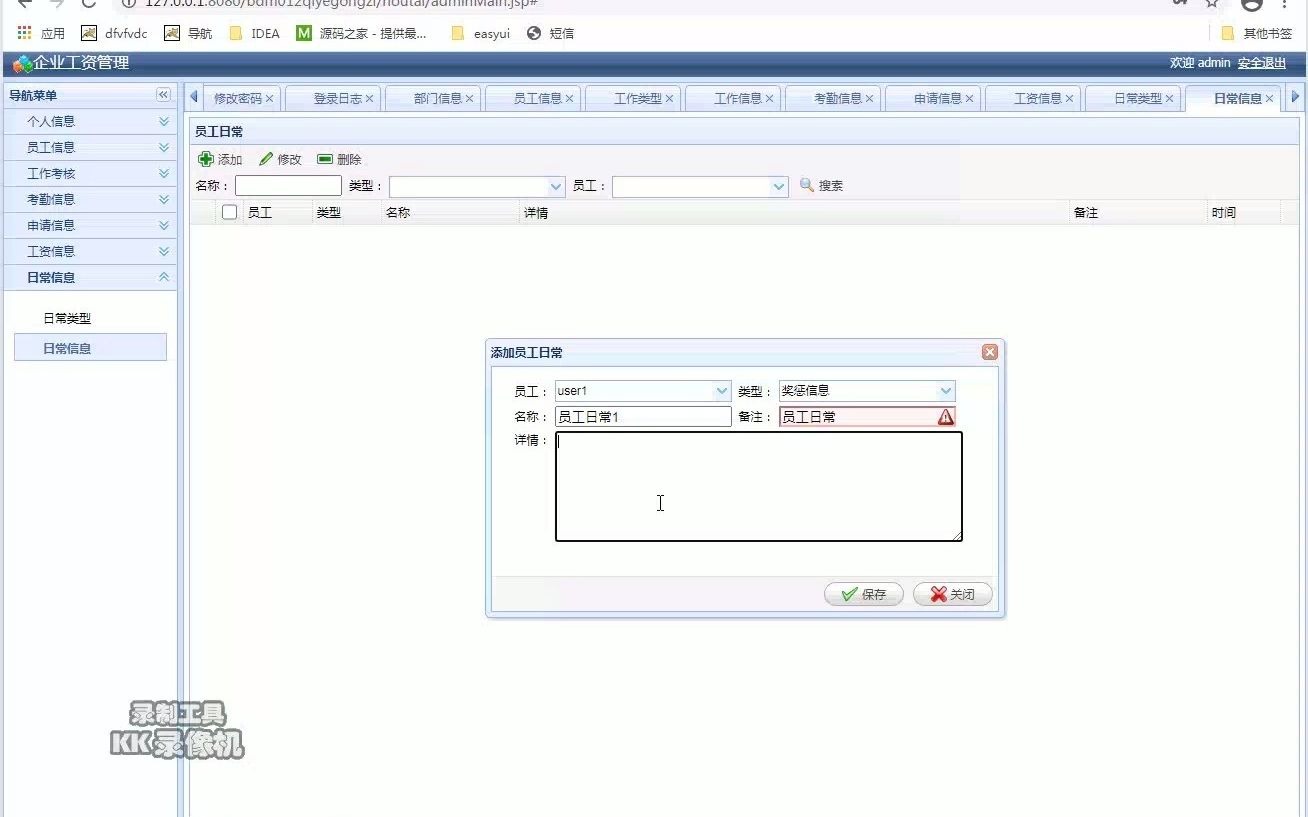Collapse the 导航菜单 panel with its arrow icon
Screen dimensions: 1308x817
pos(163,95)
